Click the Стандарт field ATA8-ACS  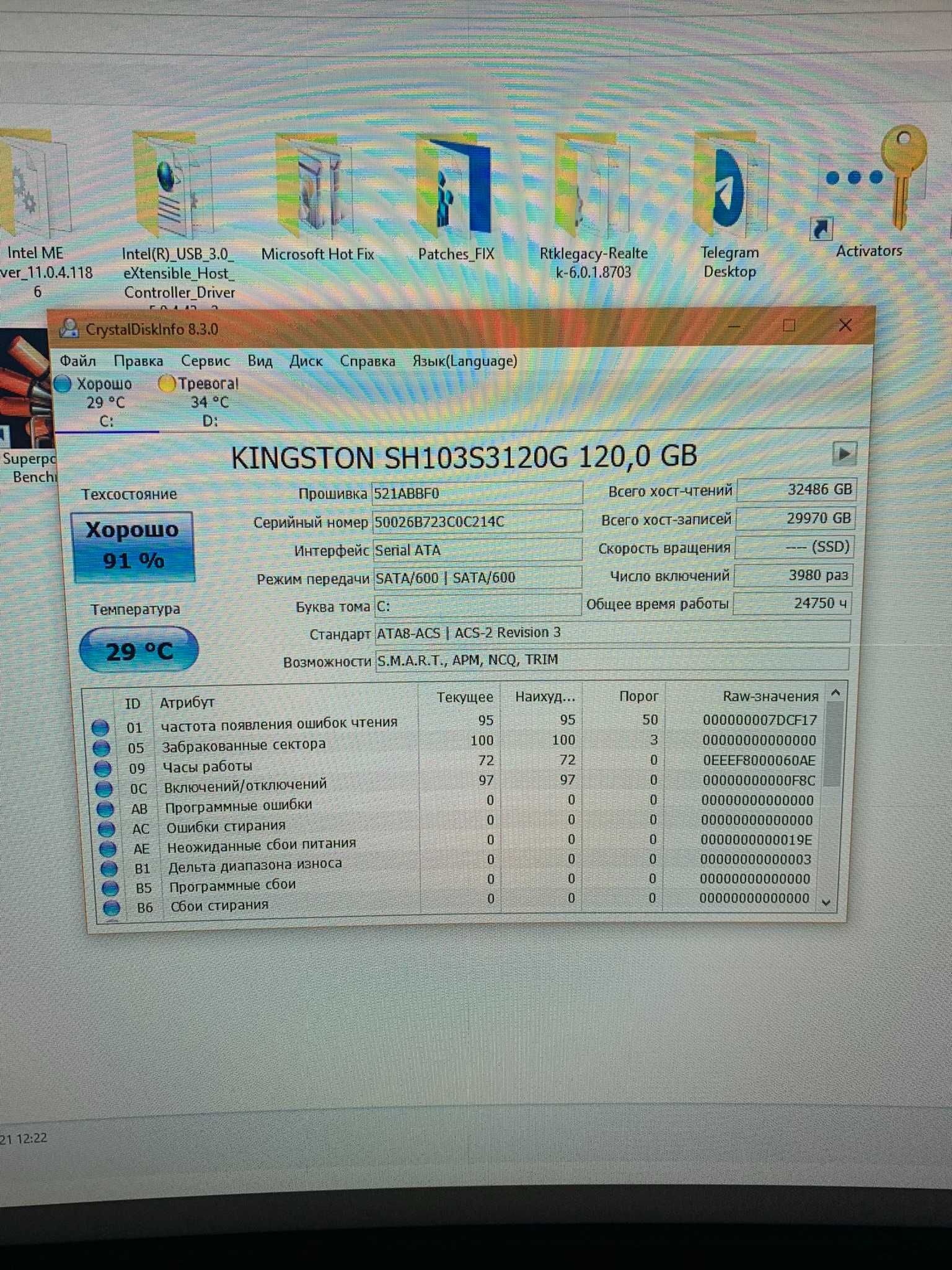pyautogui.click(x=612, y=633)
